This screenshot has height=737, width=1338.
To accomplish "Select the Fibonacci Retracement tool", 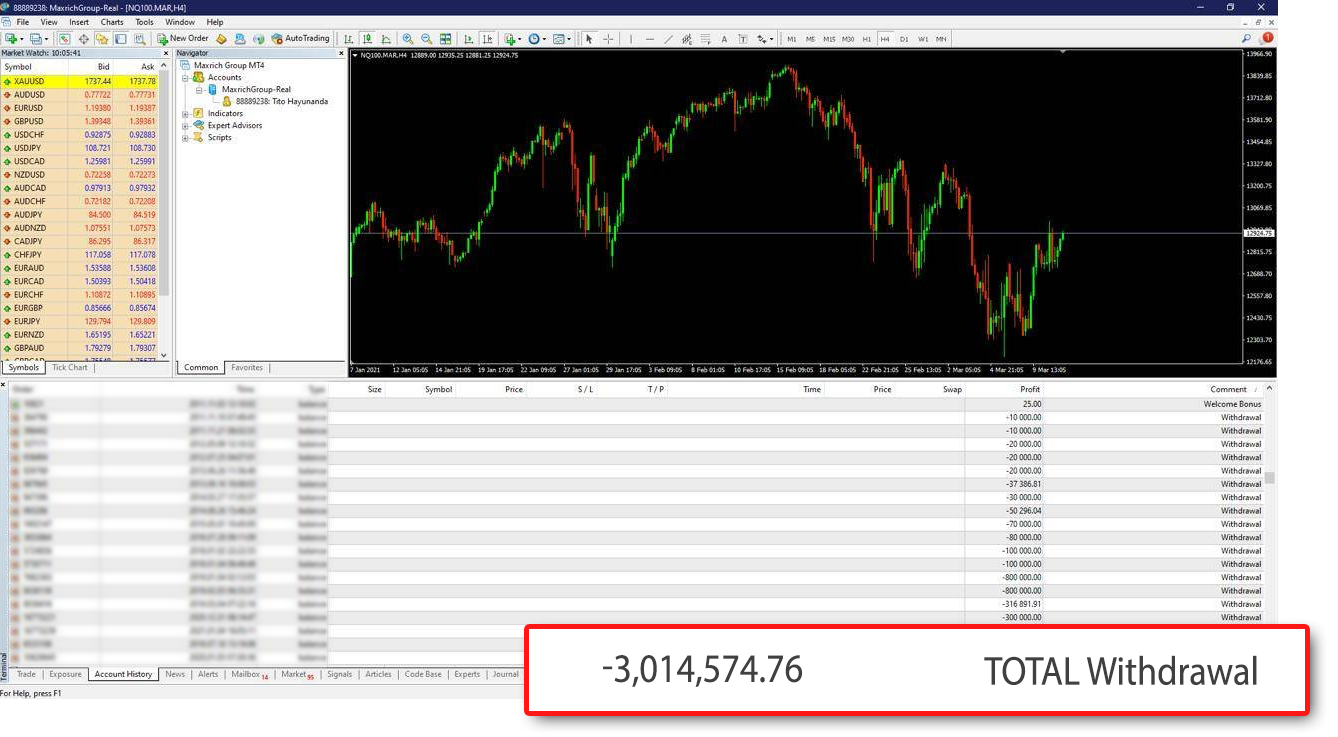I will pos(705,39).
